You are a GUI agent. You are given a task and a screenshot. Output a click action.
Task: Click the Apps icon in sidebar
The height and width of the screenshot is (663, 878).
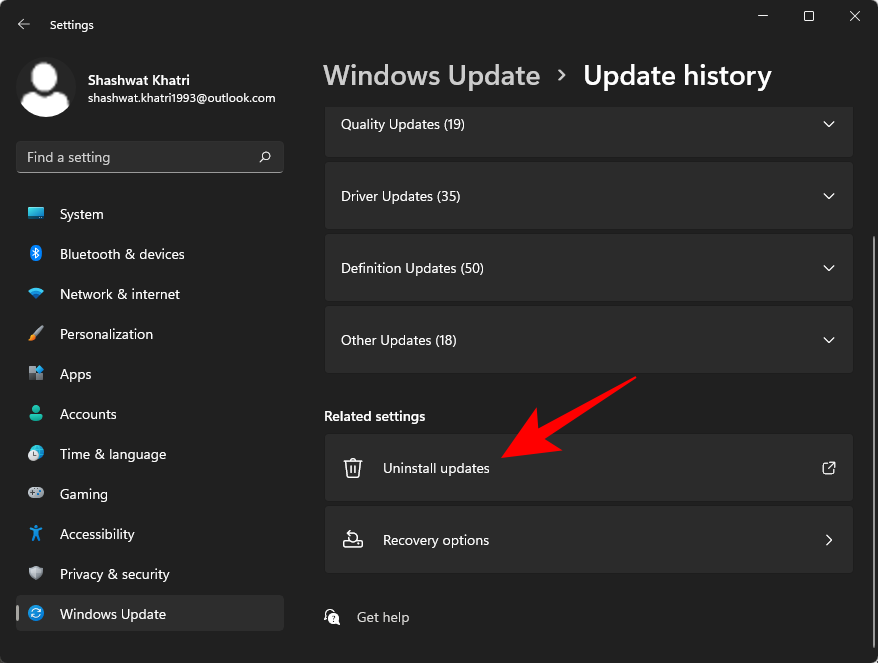point(37,374)
